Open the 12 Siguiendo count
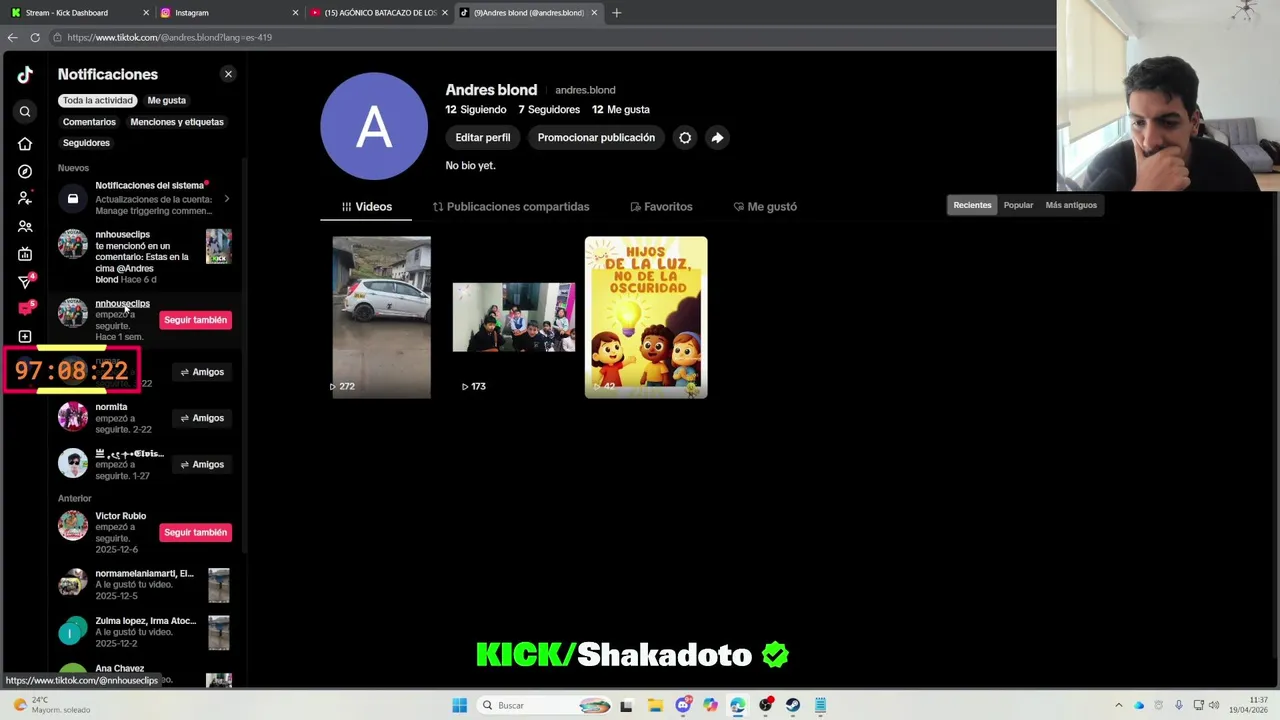 (x=476, y=110)
